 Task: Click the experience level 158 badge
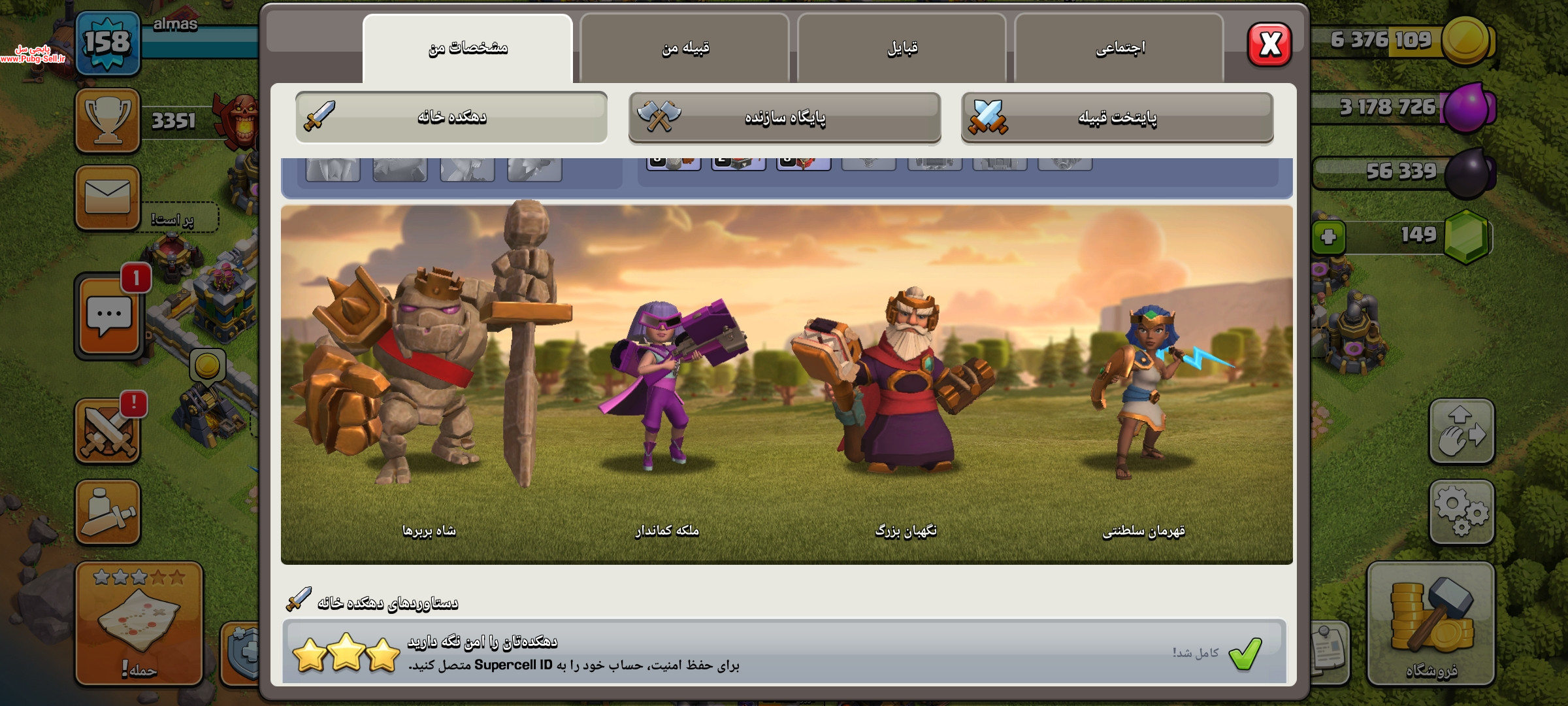[108, 43]
